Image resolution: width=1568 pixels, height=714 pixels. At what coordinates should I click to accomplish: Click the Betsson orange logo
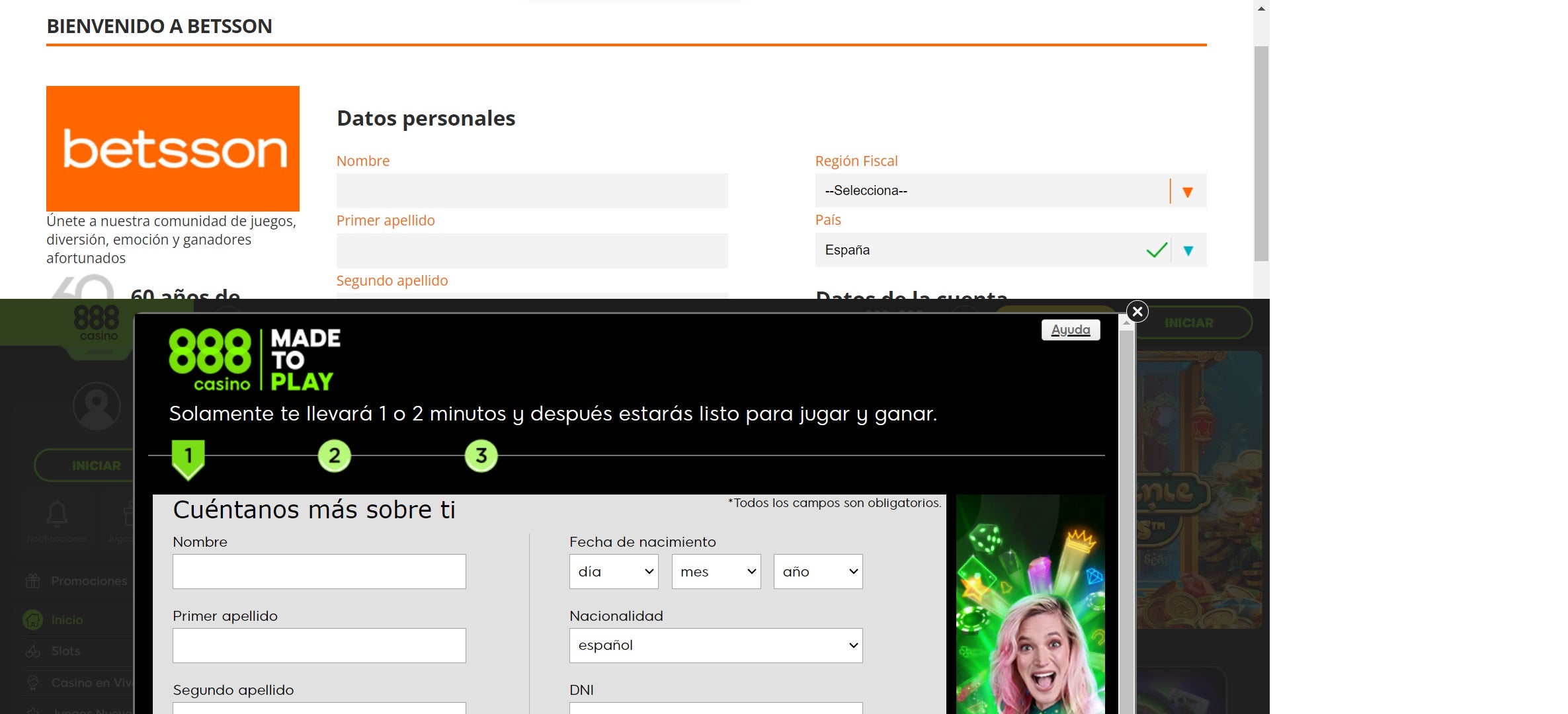173,149
